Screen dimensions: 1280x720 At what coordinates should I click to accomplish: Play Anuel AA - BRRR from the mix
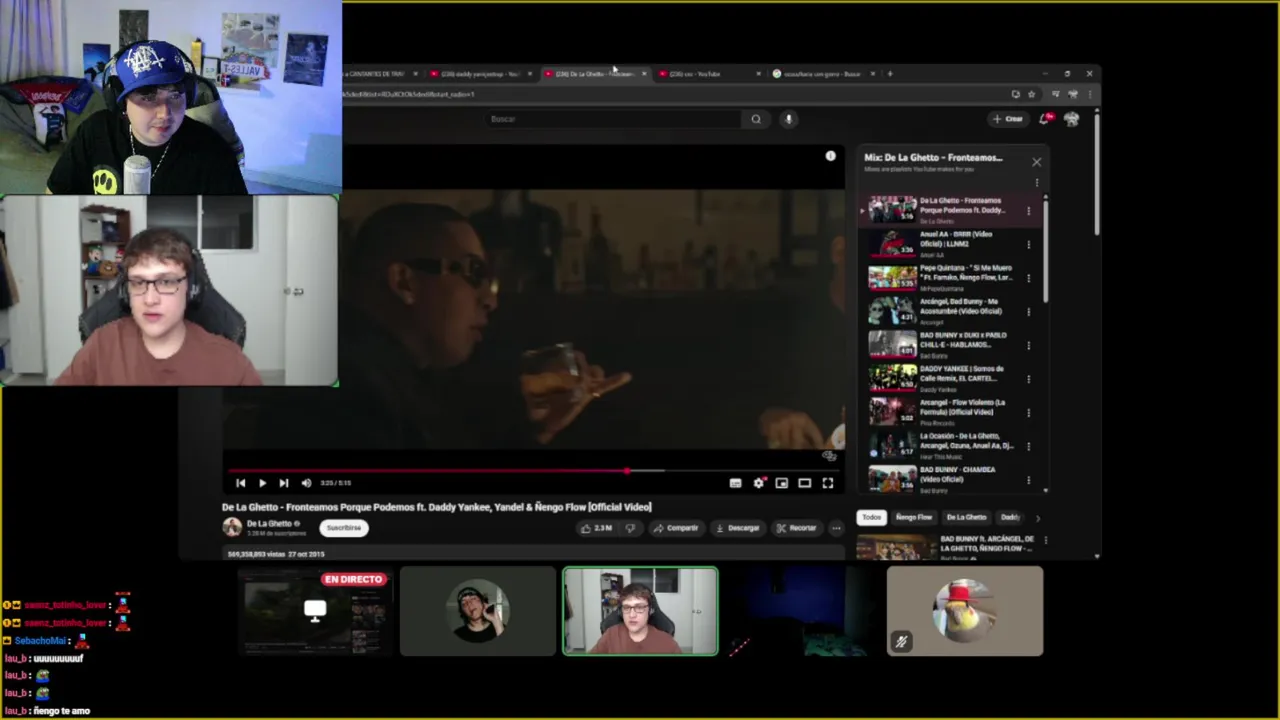[945, 244]
